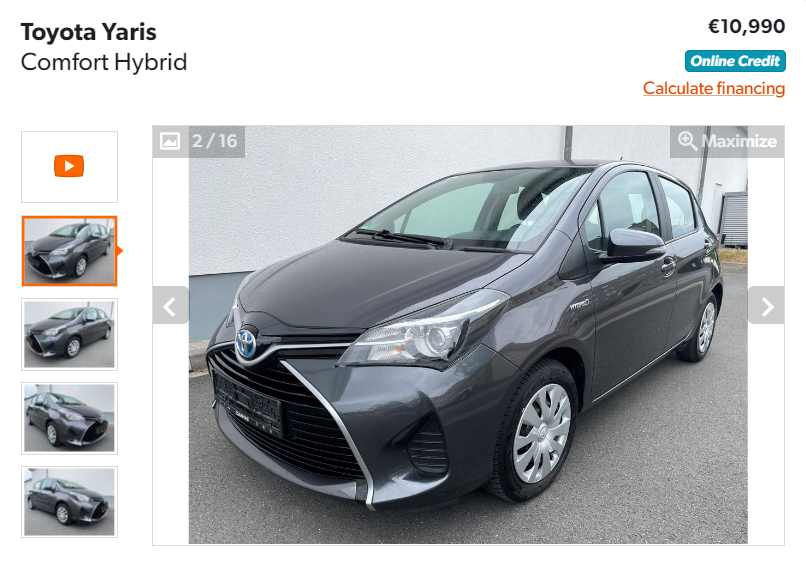Click the €10,990 price
The image size is (806, 567).
[746, 27]
